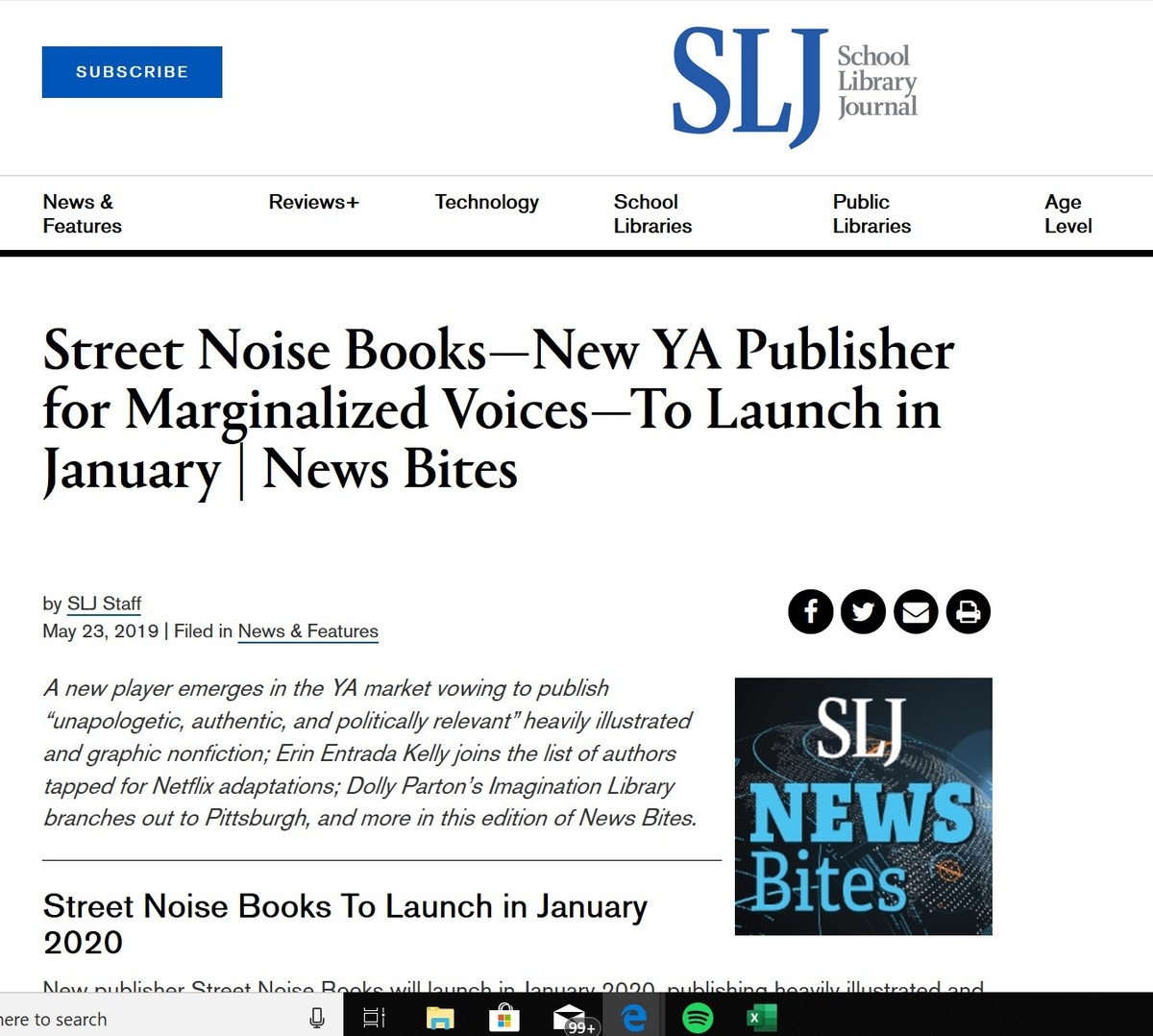Open Excel from the taskbar
Screen dimensions: 1153x1036
point(761,1017)
